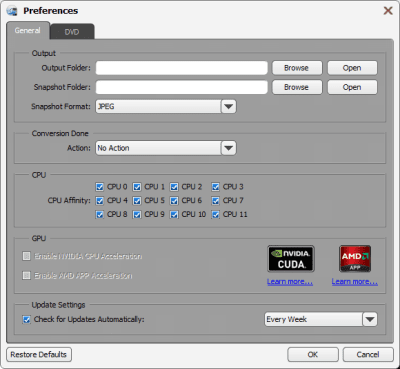This screenshot has width=400, height=369.
Task: Expand the Conversion Done Action arrow button
Action: point(229,148)
